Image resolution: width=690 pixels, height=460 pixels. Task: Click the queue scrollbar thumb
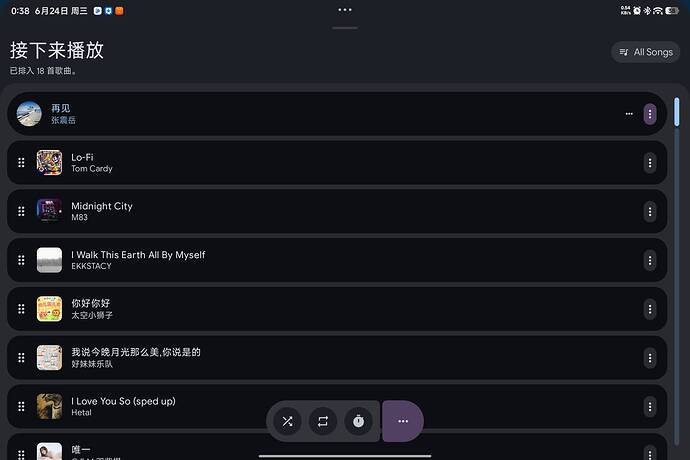point(677,112)
